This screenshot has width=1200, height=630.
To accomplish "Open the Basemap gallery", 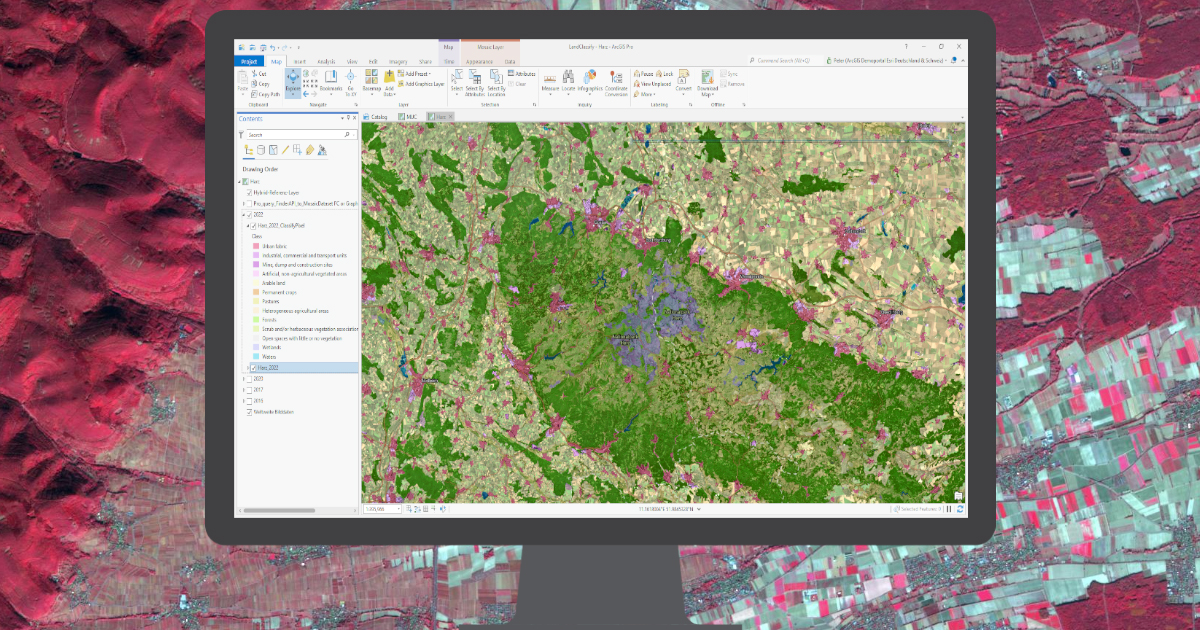I will click(x=371, y=78).
